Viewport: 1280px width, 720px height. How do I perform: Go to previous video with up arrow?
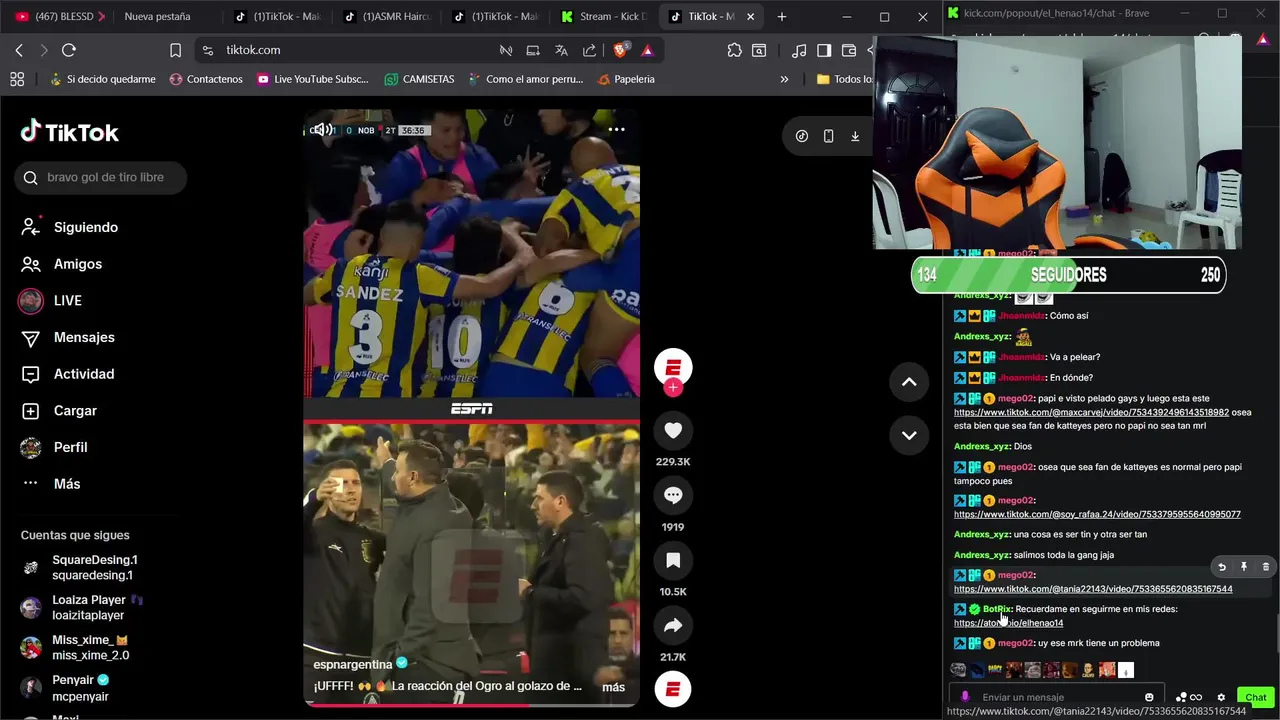click(x=909, y=382)
